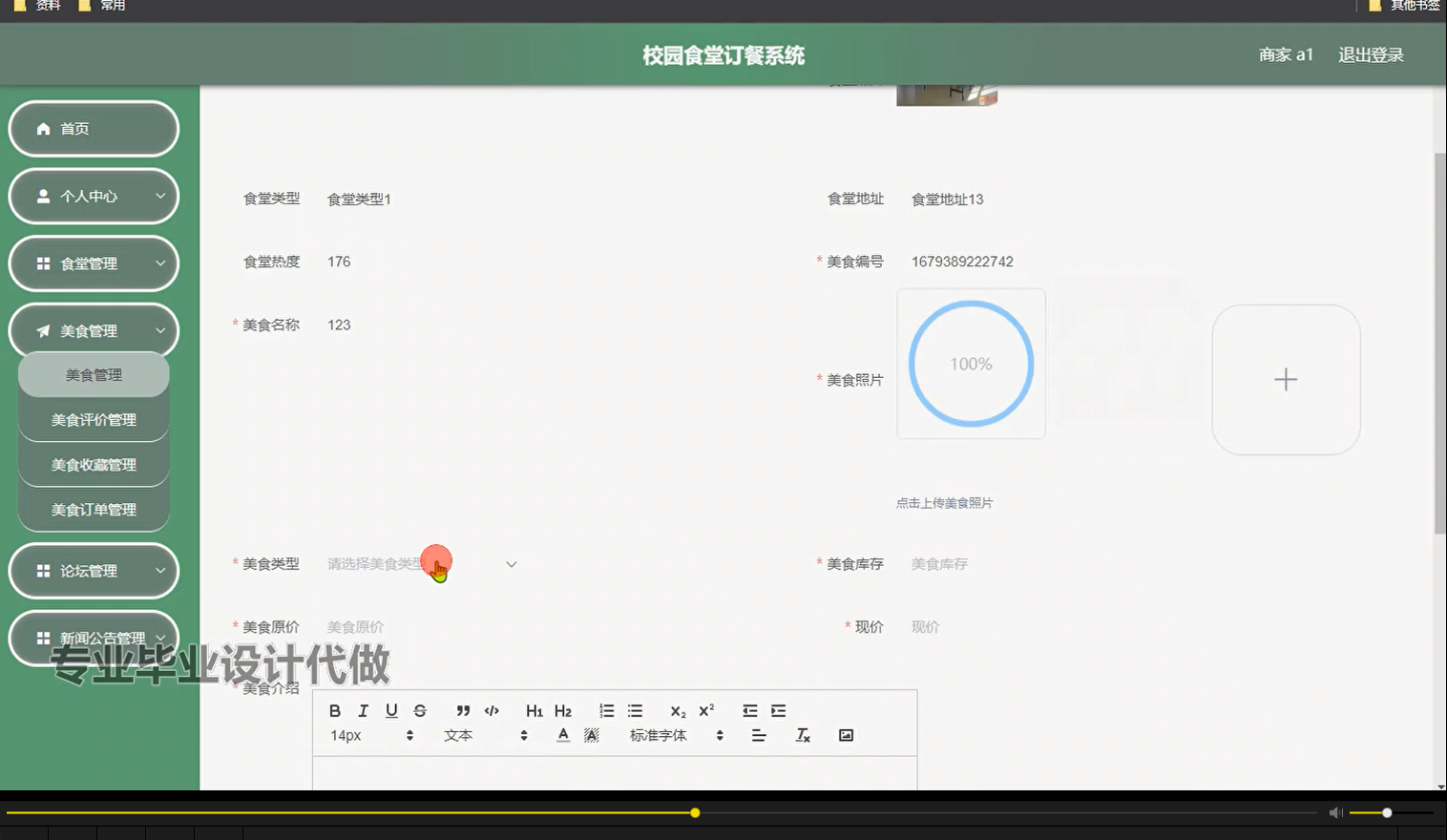Image resolution: width=1447 pixels, height=840 pixels.
Task: Open the 美食订单管理 sidebar item
Action: point(94,509)
